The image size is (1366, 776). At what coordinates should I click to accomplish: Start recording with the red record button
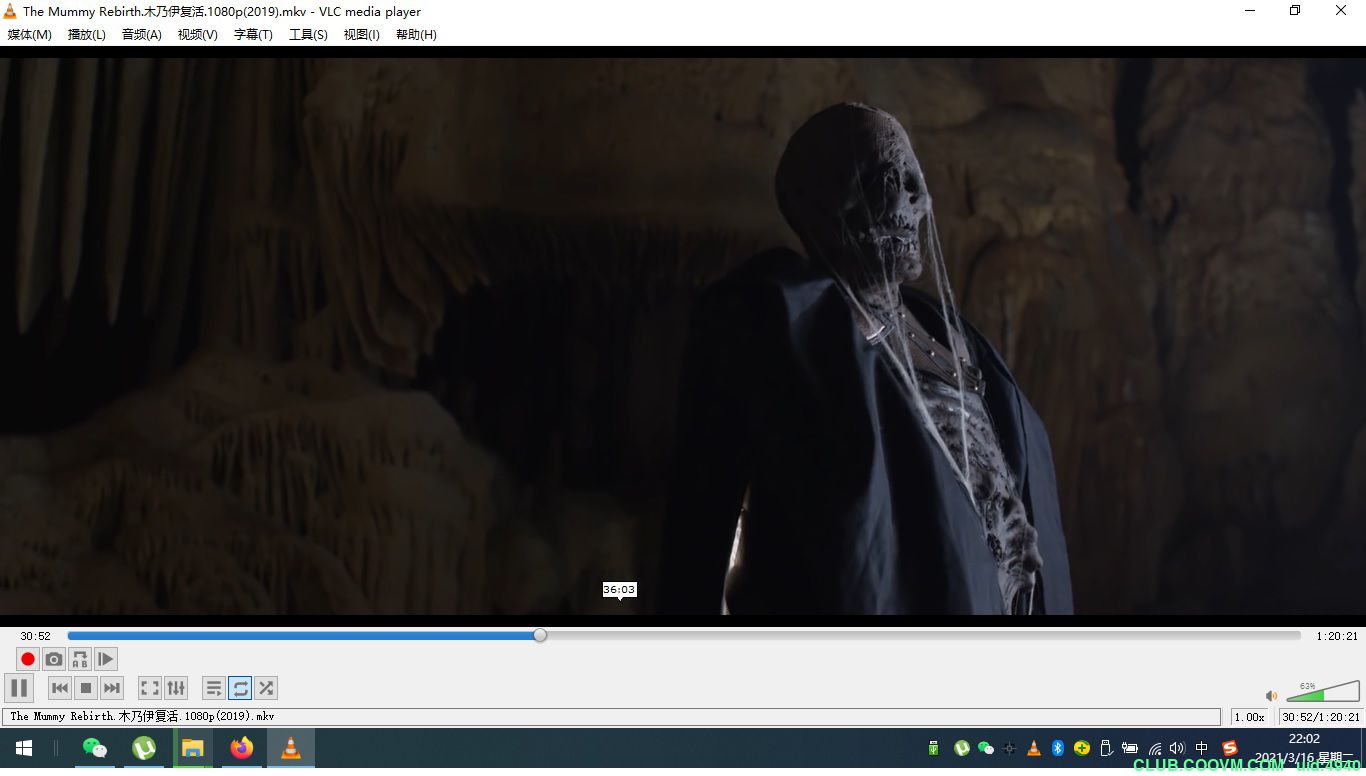pyautogui.click(x=28, y=659)
